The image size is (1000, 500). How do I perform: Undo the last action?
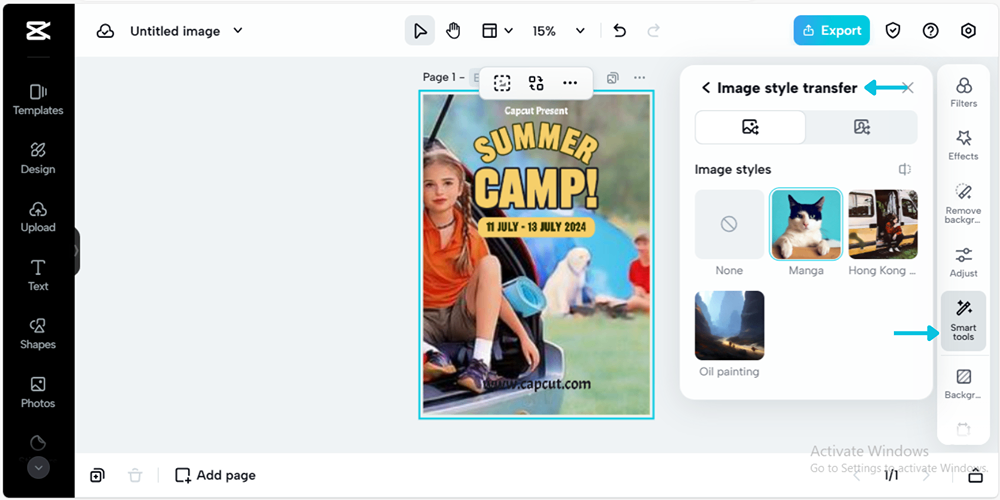pyautogui.click(x=619, y=31)
